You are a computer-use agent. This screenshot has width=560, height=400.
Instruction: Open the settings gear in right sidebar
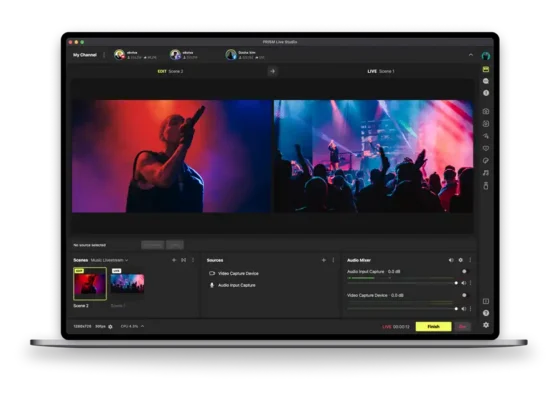coord(486,325)
